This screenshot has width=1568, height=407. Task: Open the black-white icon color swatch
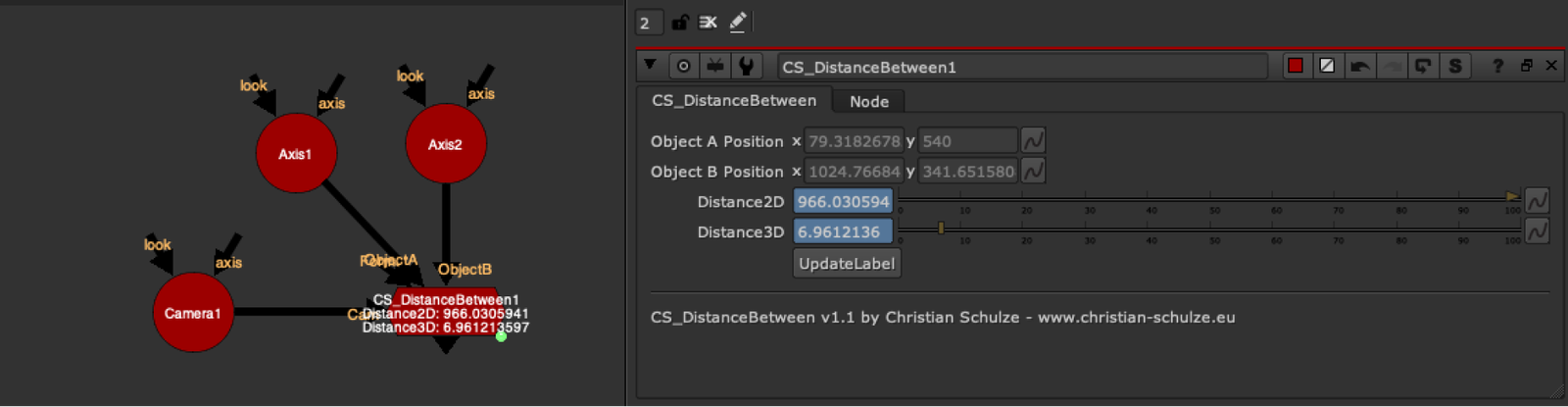pyautogui.click(x=1327, y=66)
